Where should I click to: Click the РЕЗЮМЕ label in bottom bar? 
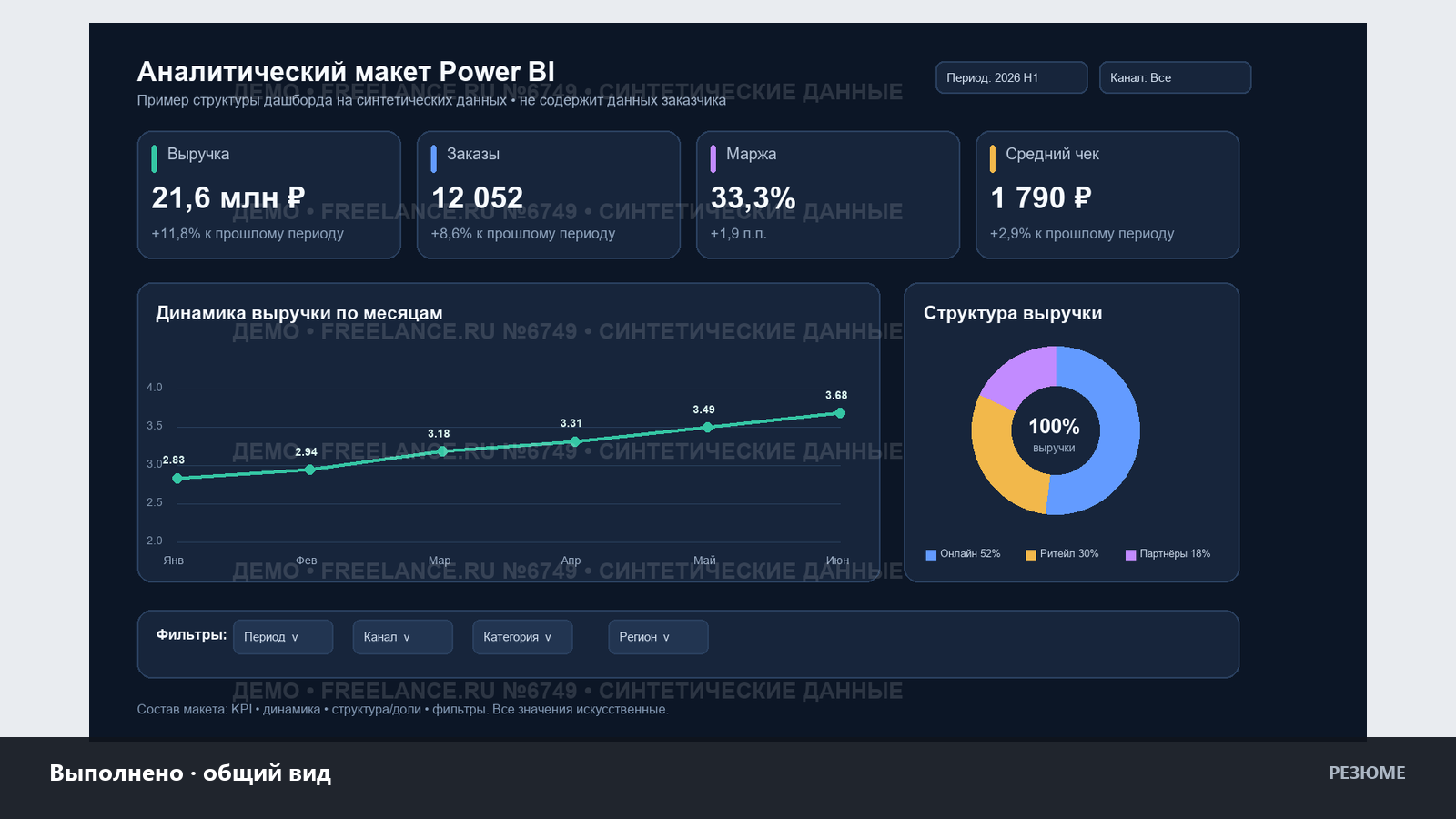(x=1367, y=773)
